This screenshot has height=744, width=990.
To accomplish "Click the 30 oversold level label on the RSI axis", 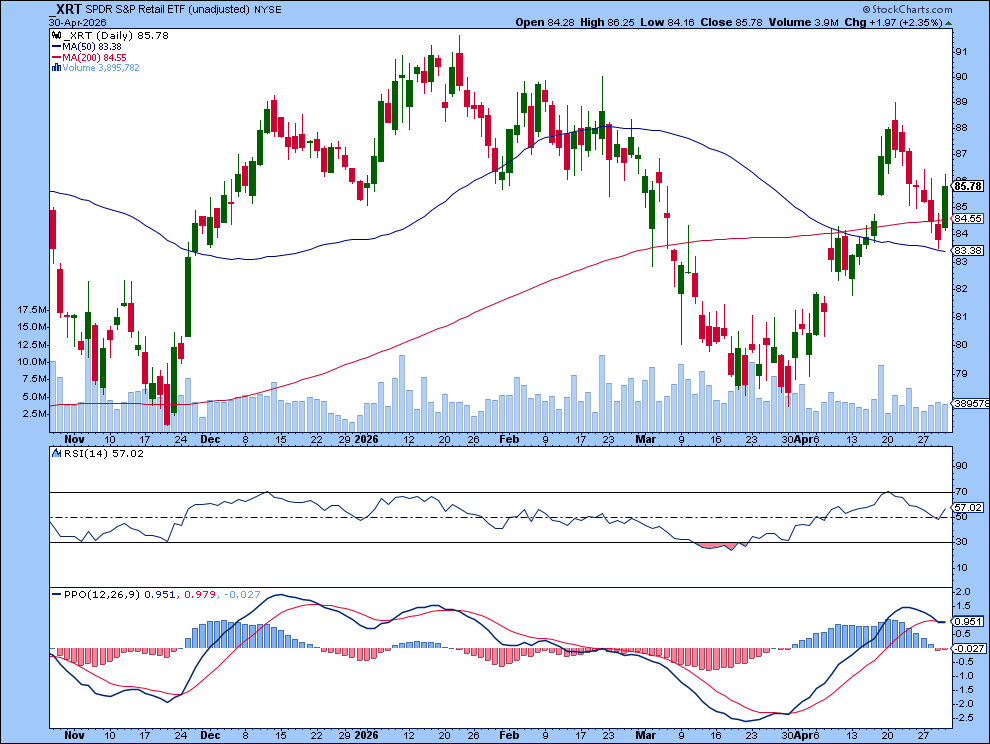I will (961, 542).
